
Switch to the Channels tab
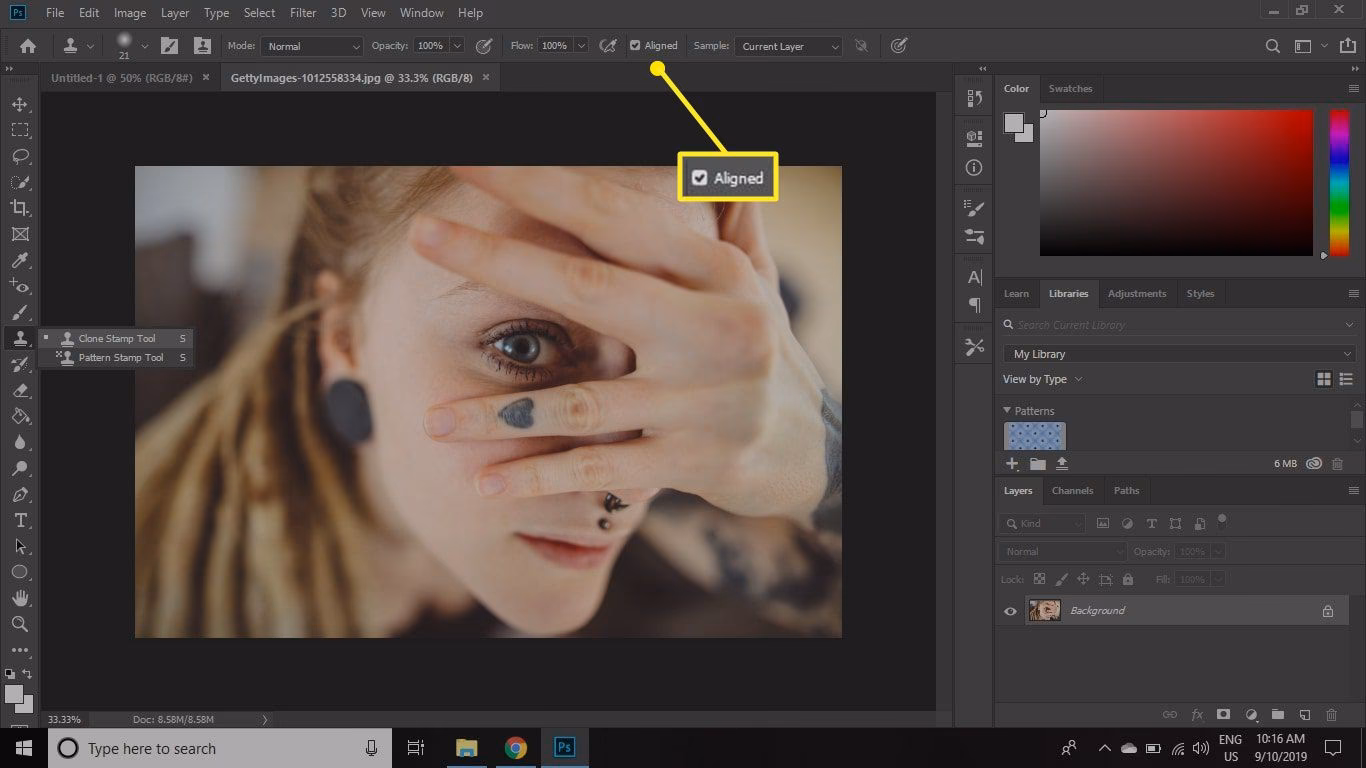coord(1072,490)
